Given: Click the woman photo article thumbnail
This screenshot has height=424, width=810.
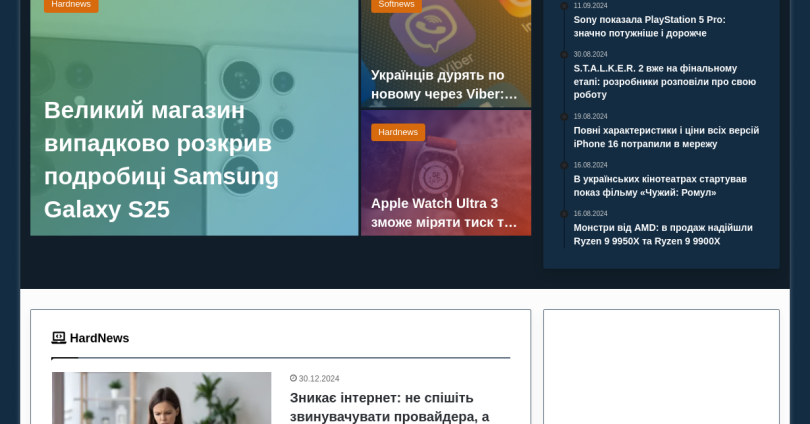Looking at the screenshot, I should [161, 398].
